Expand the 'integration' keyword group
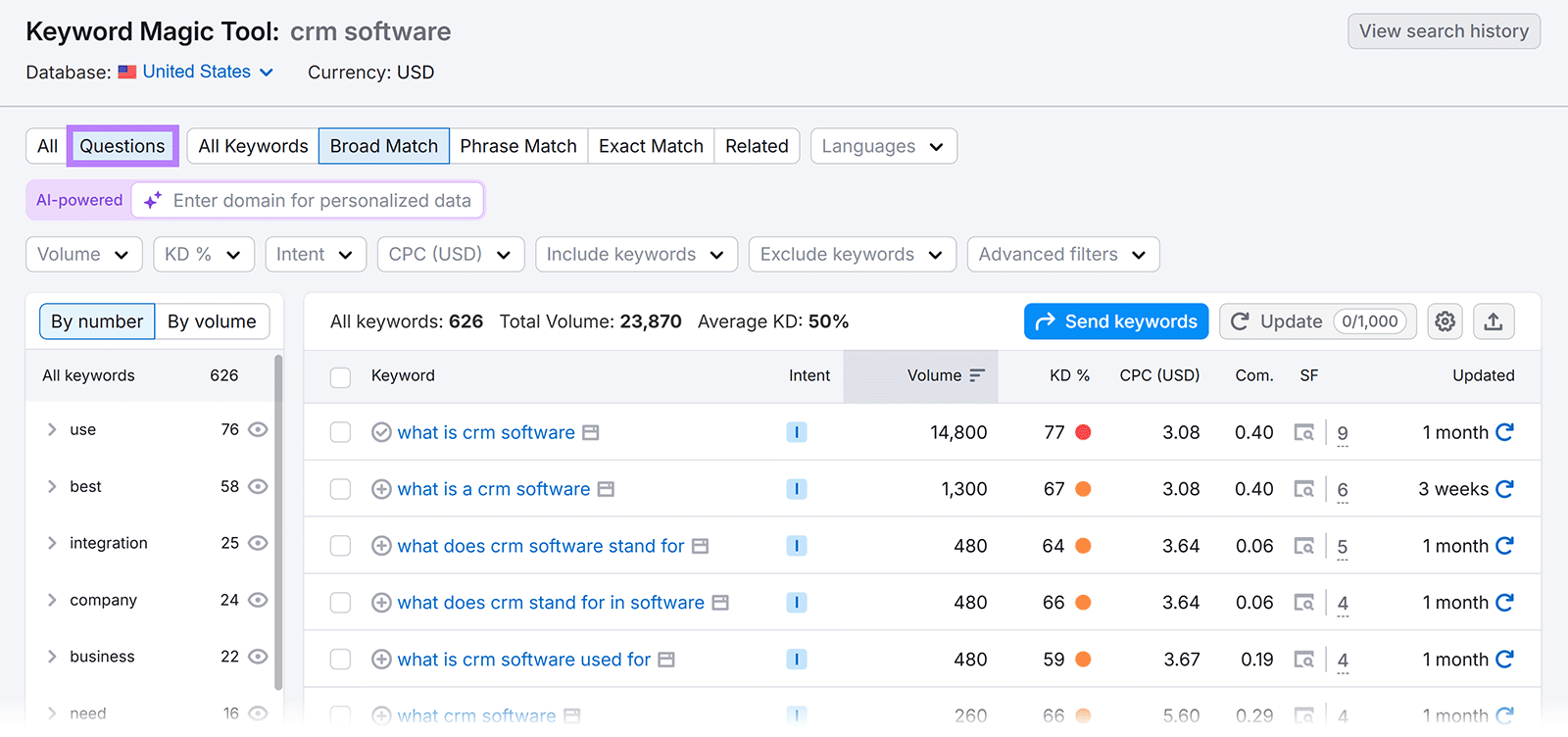The width and height of the screenshot is (1568, 737). [x=52, y=543]
